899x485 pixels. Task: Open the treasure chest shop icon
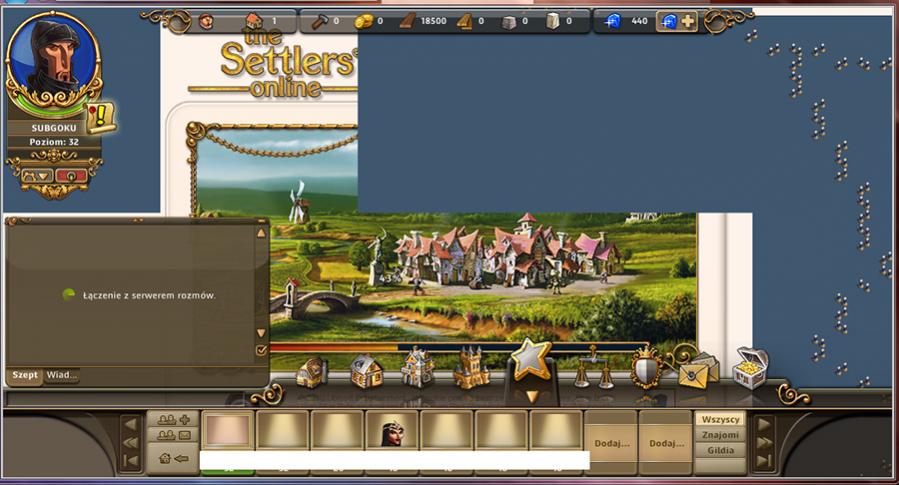pos(749,367)
